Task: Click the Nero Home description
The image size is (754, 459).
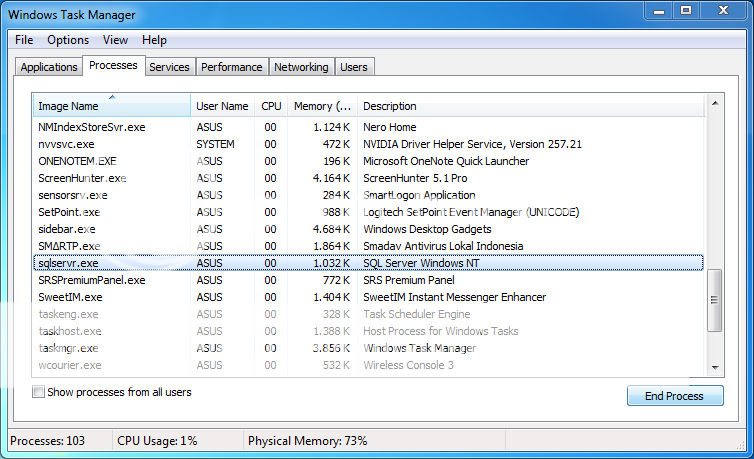Action: tap(390, 127)
